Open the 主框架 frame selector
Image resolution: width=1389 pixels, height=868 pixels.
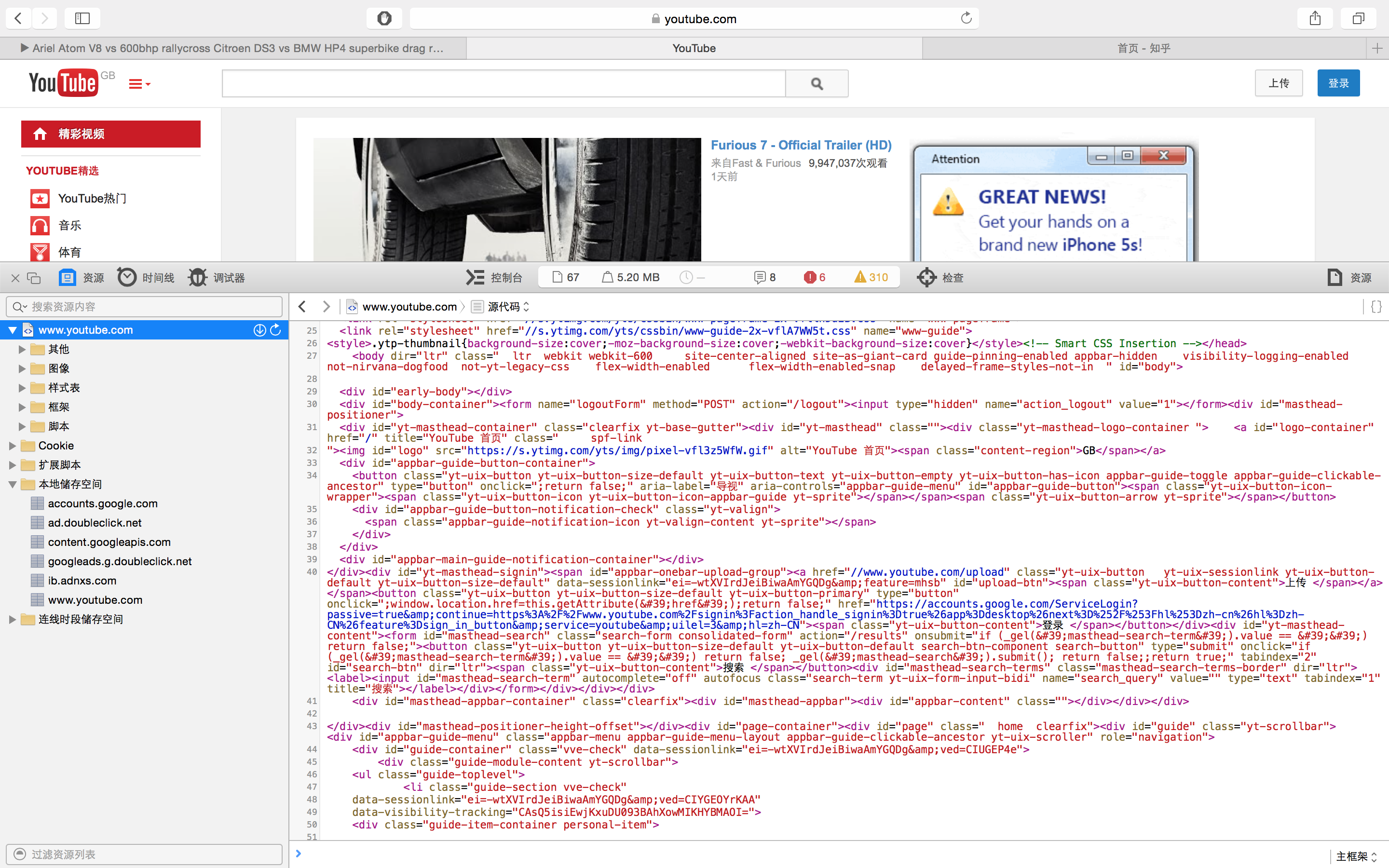click(1357, 856)
